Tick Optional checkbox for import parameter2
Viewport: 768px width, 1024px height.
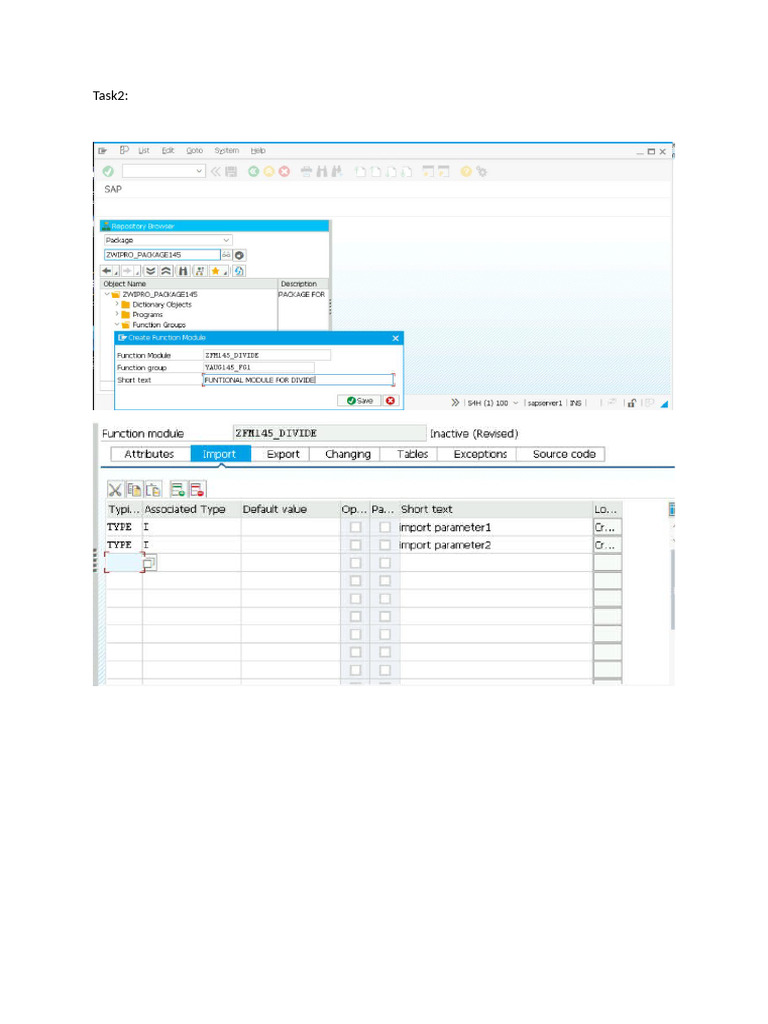(355, 545)
